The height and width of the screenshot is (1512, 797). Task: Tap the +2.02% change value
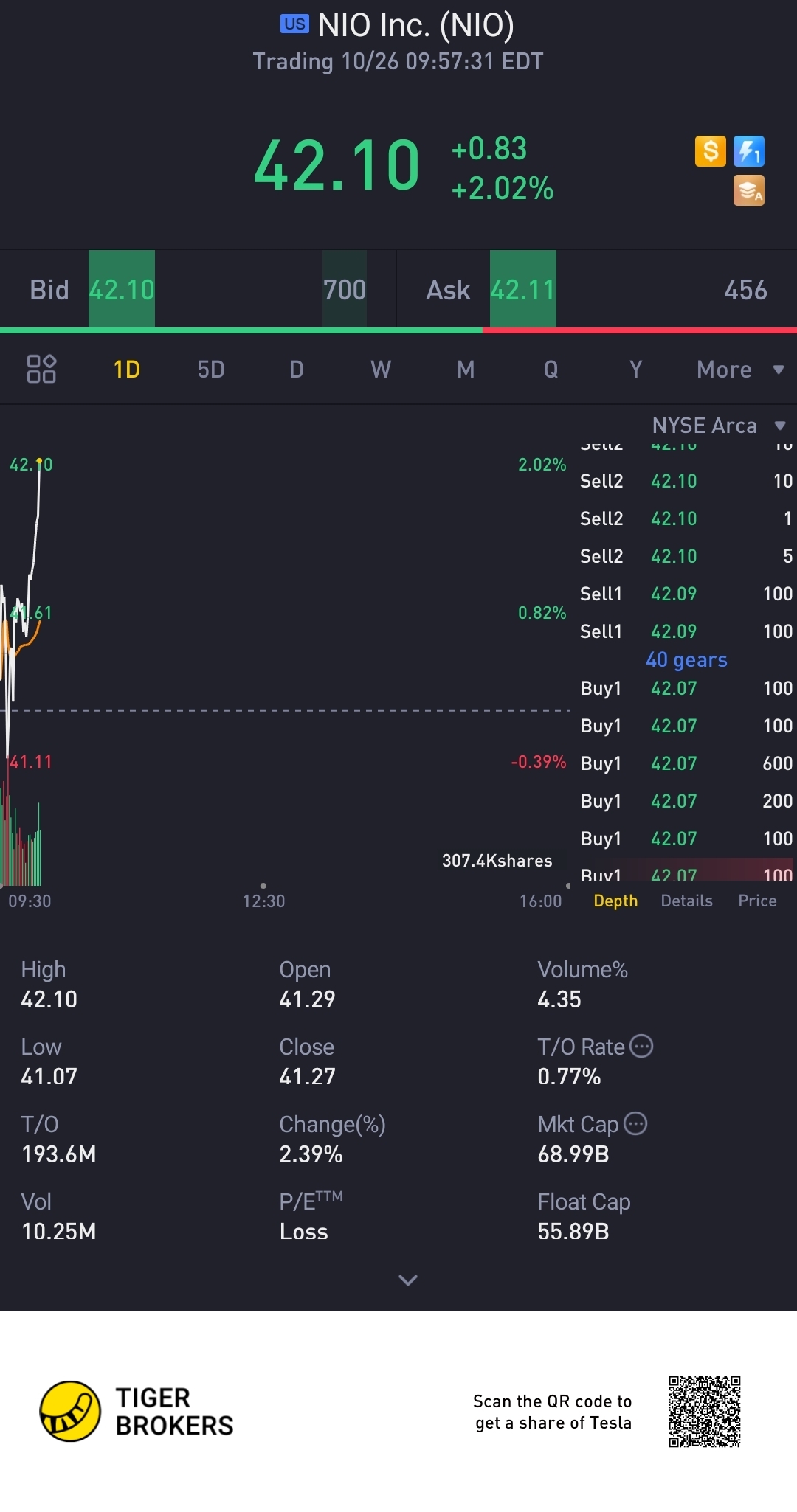pyautogui.click(x=502, y=189)
